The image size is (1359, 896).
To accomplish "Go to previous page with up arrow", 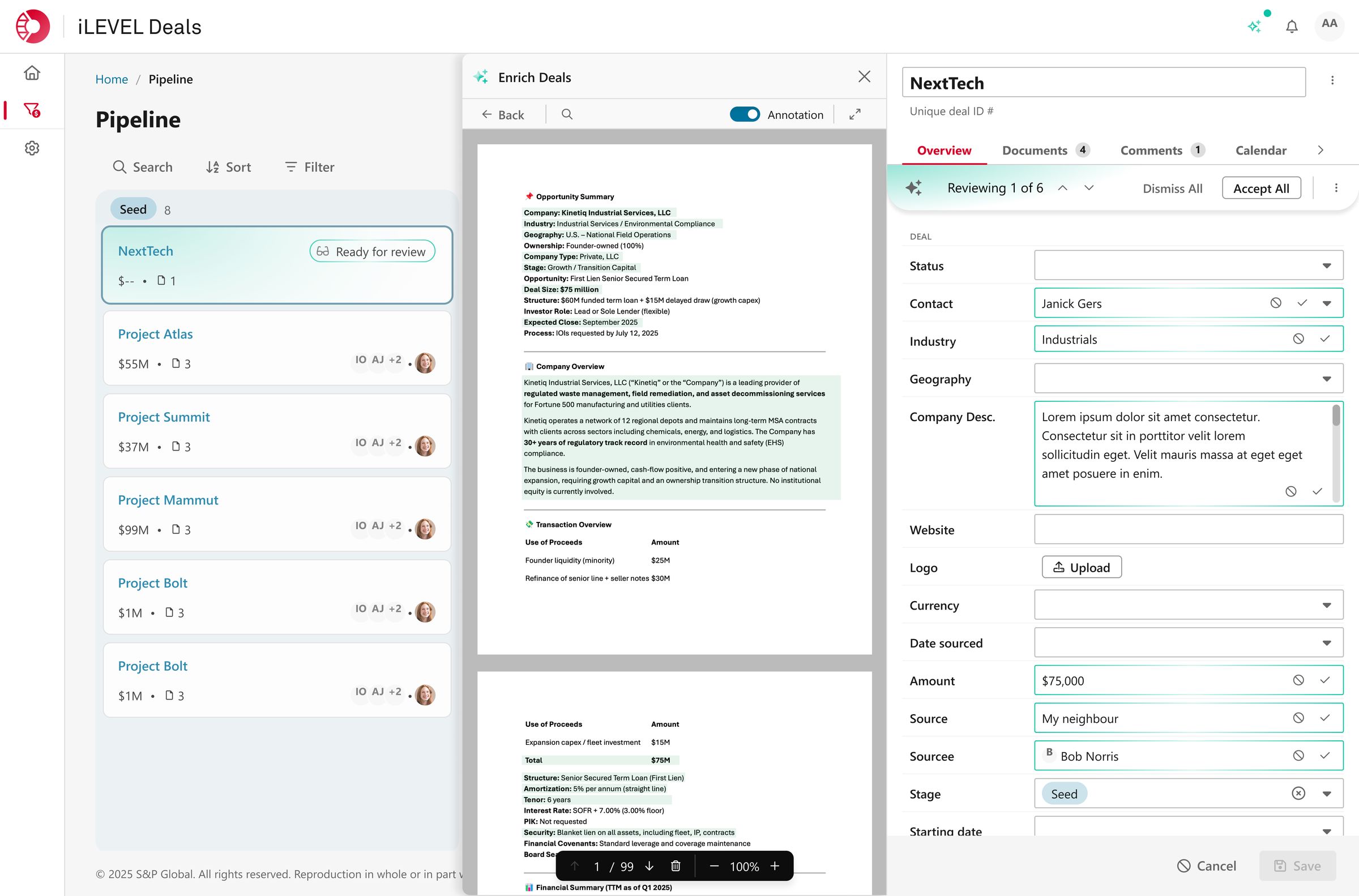I will (x=575, y=867).
